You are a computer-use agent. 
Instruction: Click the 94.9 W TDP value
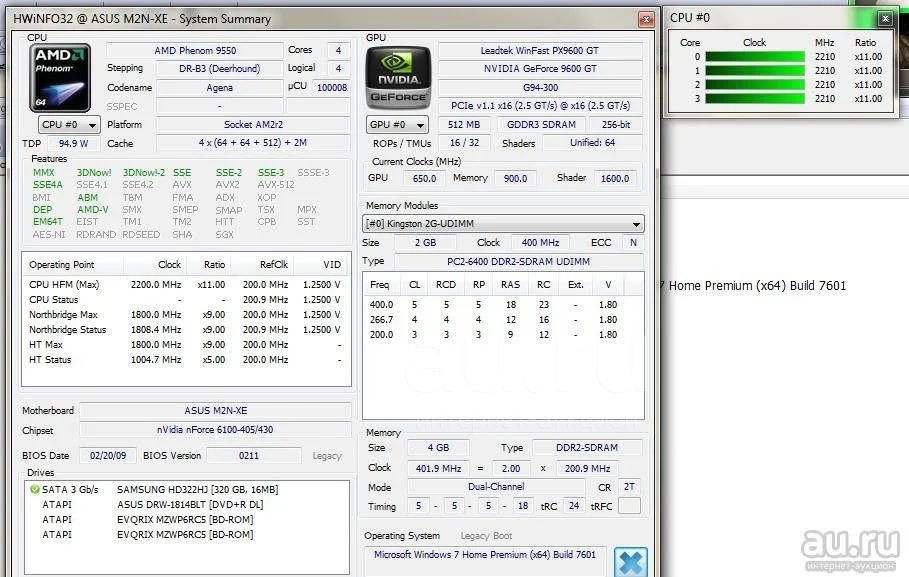pyautogui.click(x=73, y=143)
